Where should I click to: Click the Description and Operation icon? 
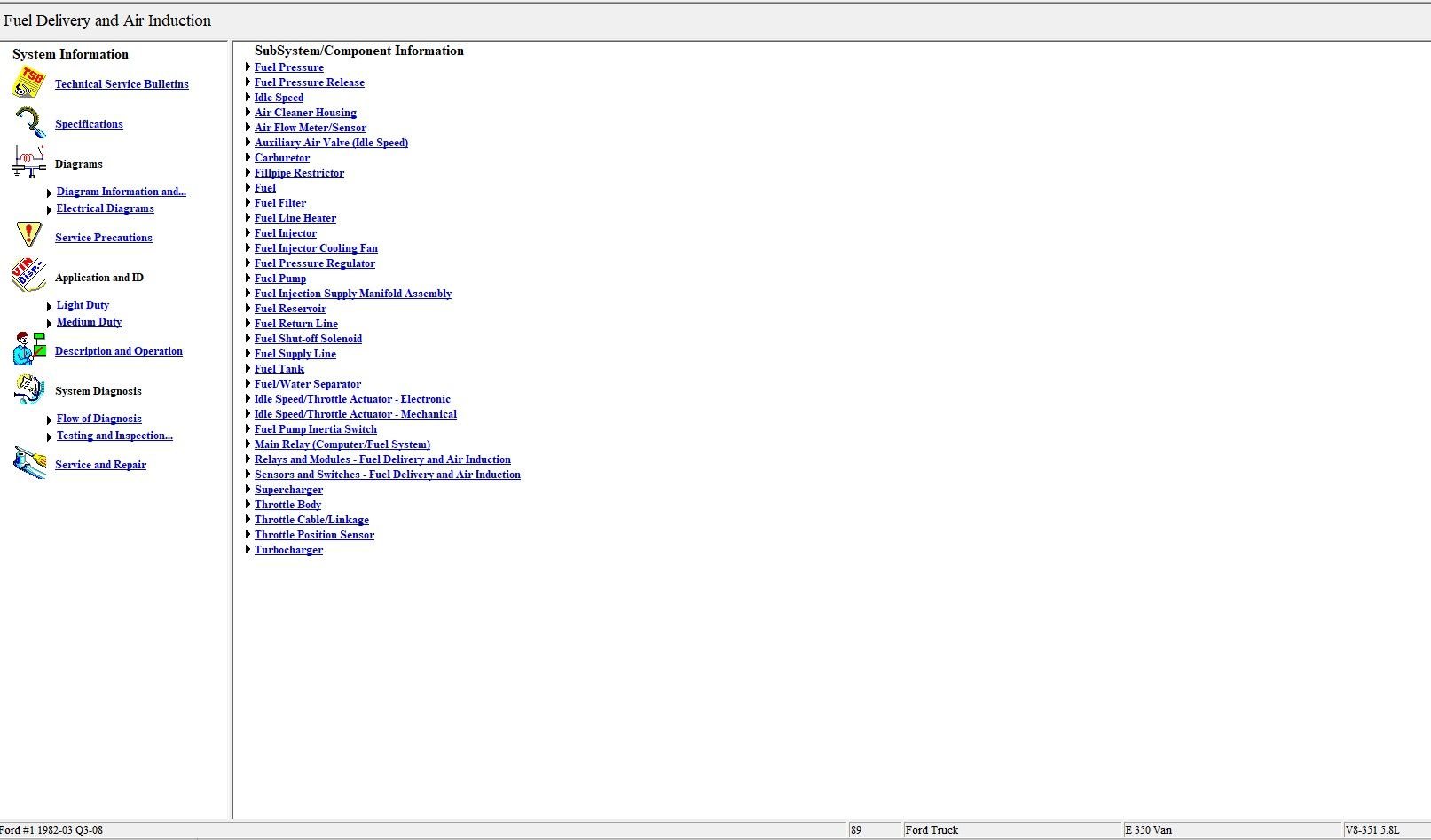pyautogui.click(x=29, y=349)
